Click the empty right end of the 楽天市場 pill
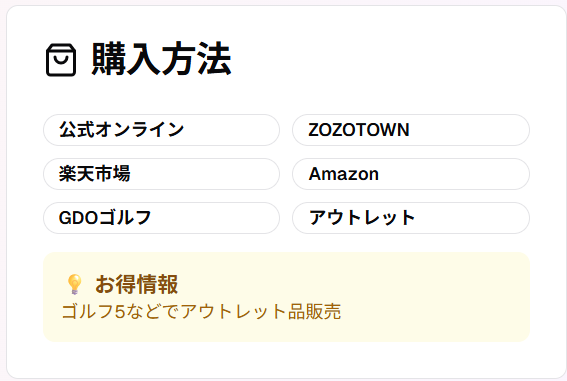Image resolution: width=567 pixels, height=381 pixels. [x=206, y=174]
